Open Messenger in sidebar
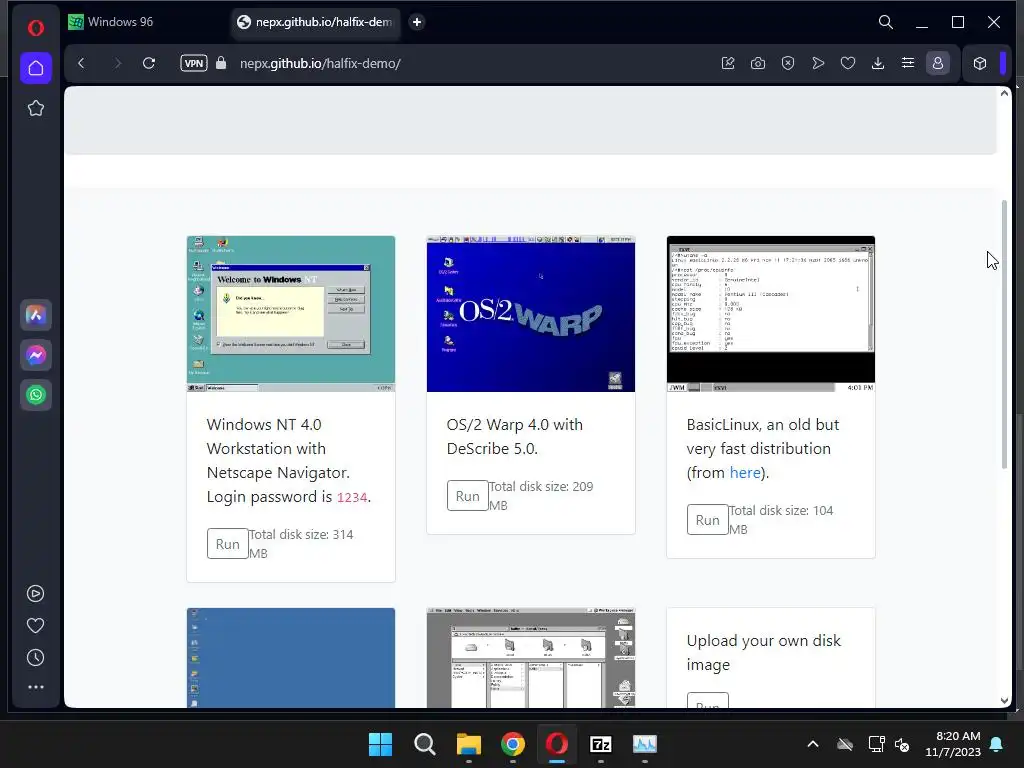Image resolution: width=1024 pixels, height=768 pixels. [x=36, y=355]
